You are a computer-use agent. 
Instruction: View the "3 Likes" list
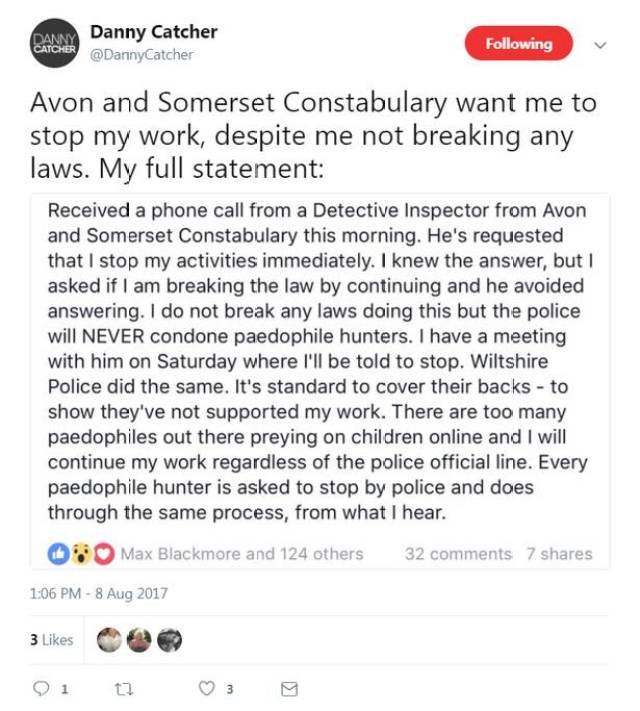51,640
